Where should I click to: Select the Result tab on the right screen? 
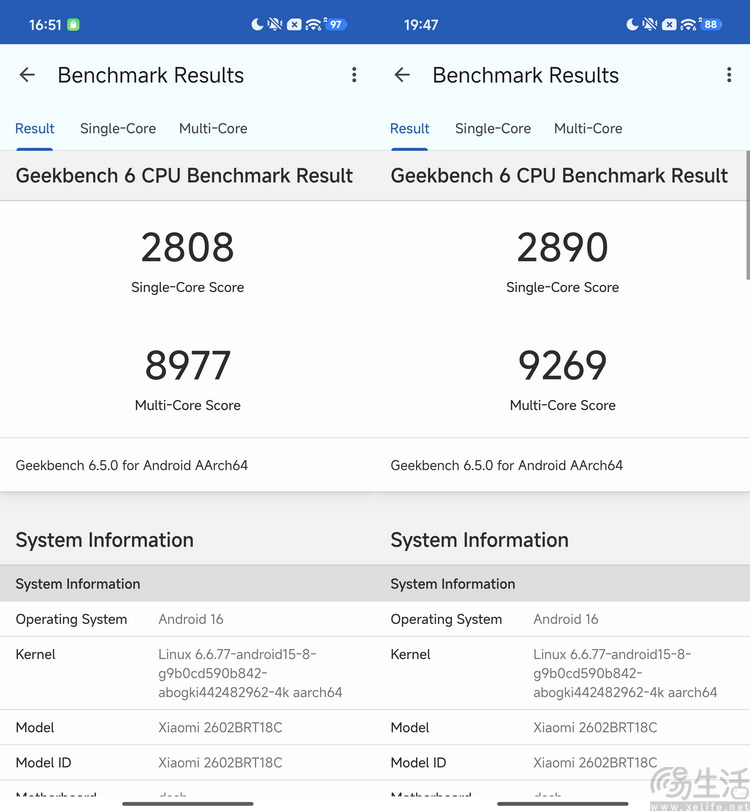pyautogui.click(x=410, y=128)
